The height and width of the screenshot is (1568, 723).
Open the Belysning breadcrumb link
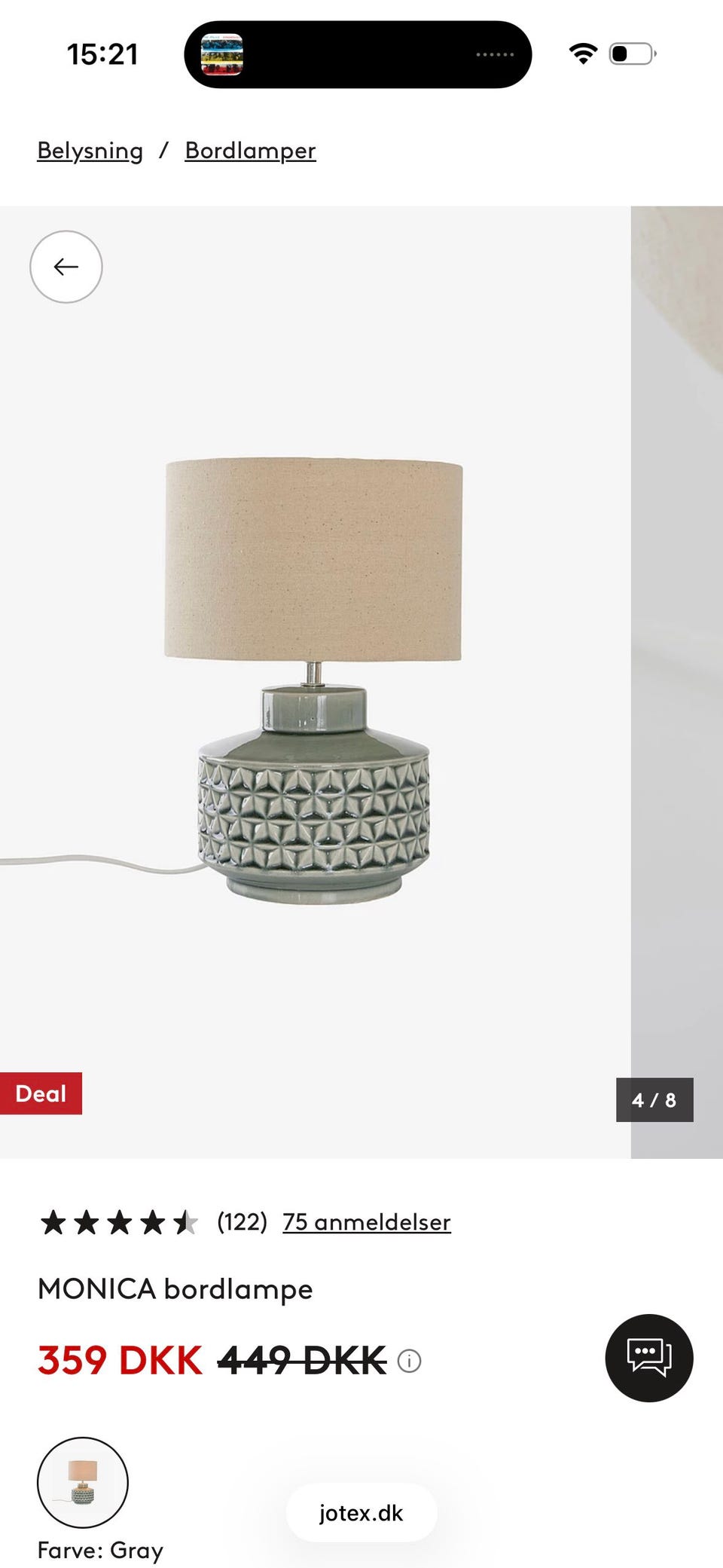[x=90, y=151]
